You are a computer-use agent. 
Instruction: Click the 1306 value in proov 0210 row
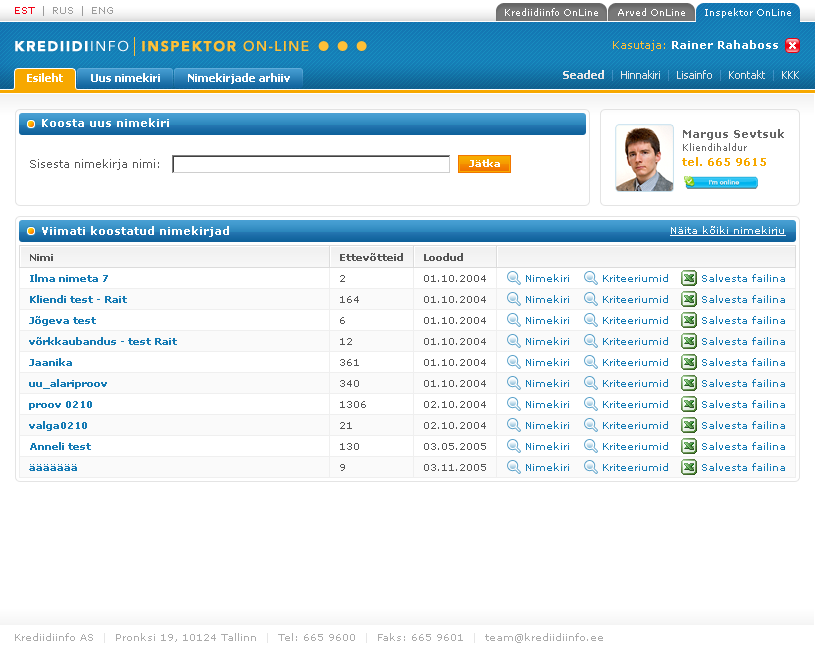(353, 404)
